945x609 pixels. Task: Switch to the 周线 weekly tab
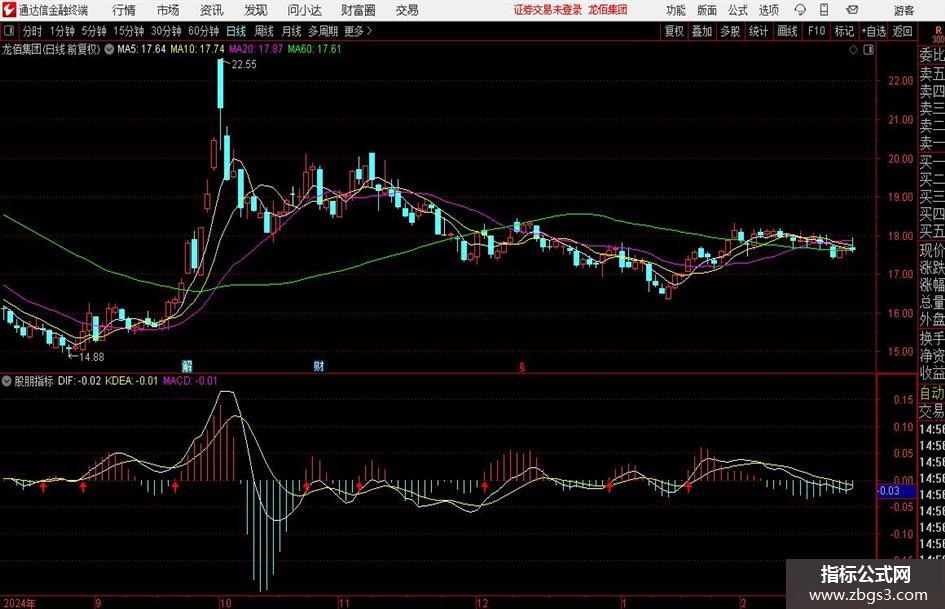pos(263,31)
